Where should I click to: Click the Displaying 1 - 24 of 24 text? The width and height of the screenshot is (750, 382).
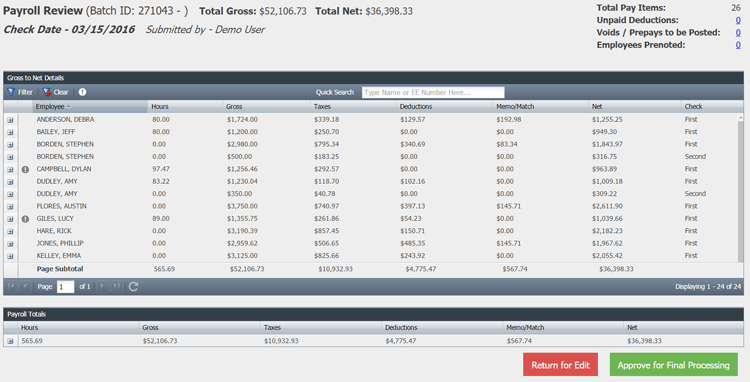pyautogui.click(x=708, y=287)
